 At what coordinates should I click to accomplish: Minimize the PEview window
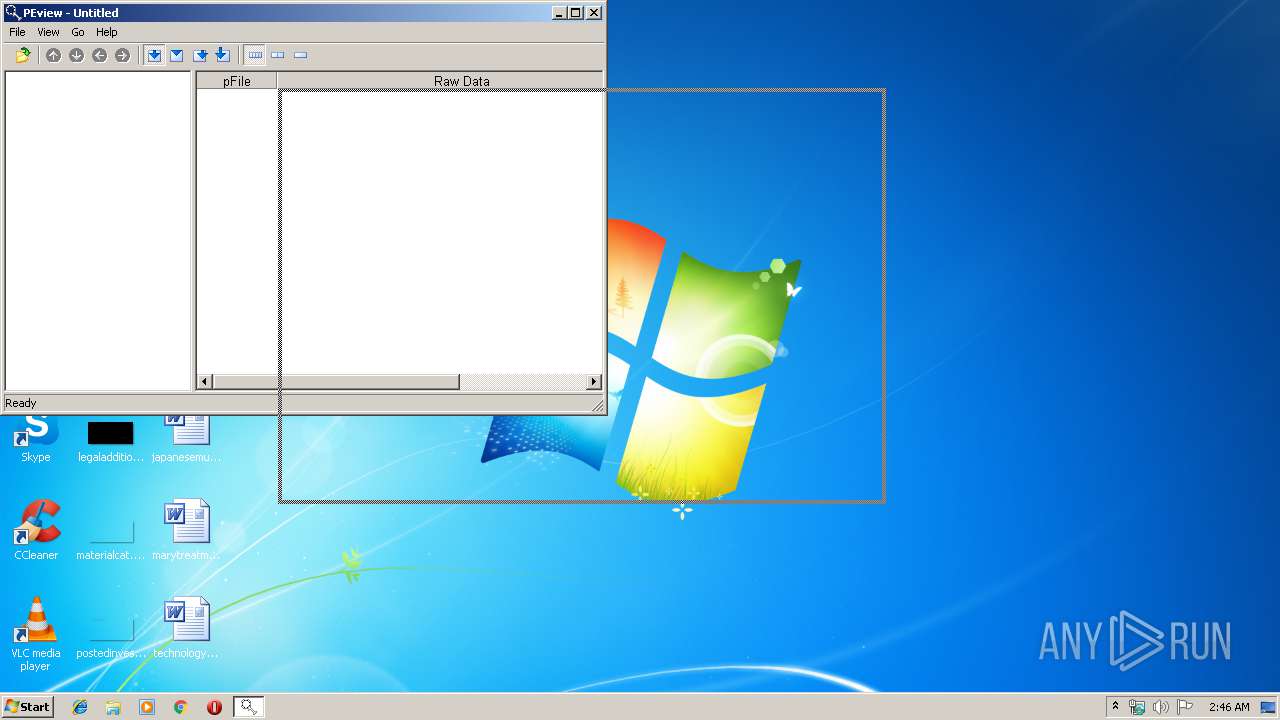coord(559,12)
